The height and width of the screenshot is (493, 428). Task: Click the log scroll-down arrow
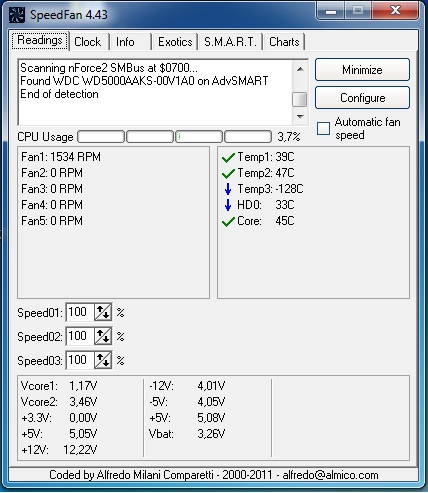click(x=300, y=117)
